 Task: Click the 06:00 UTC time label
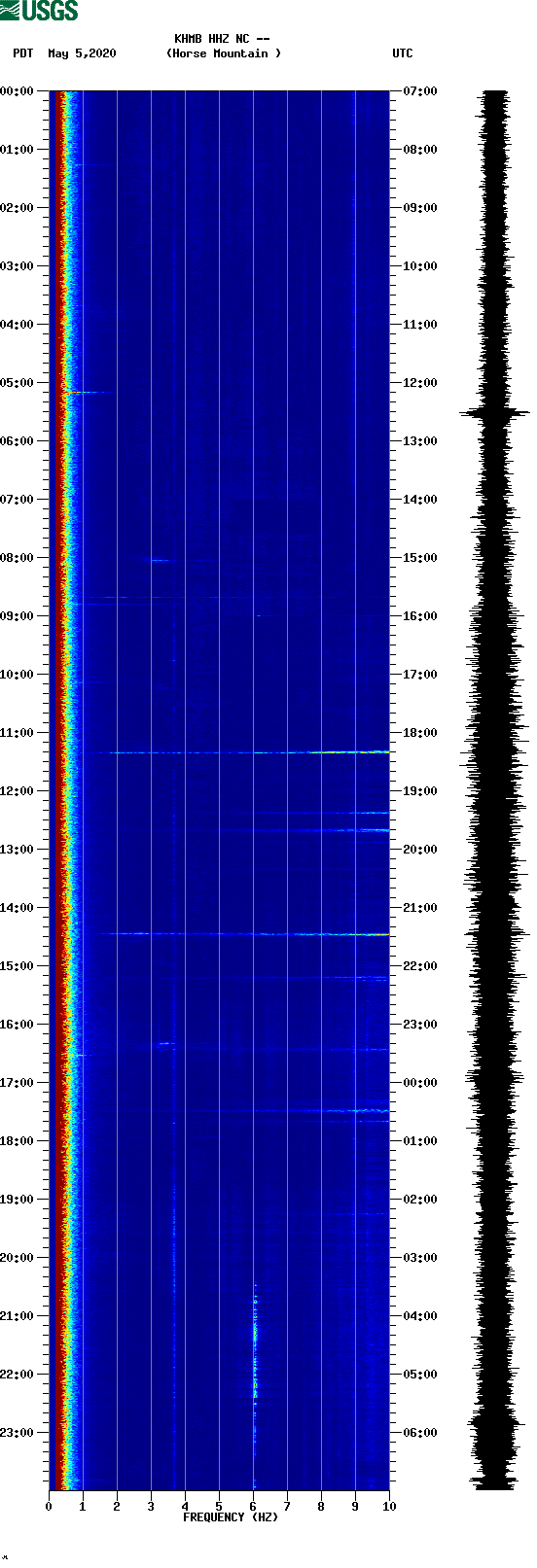pos(420,1433)
